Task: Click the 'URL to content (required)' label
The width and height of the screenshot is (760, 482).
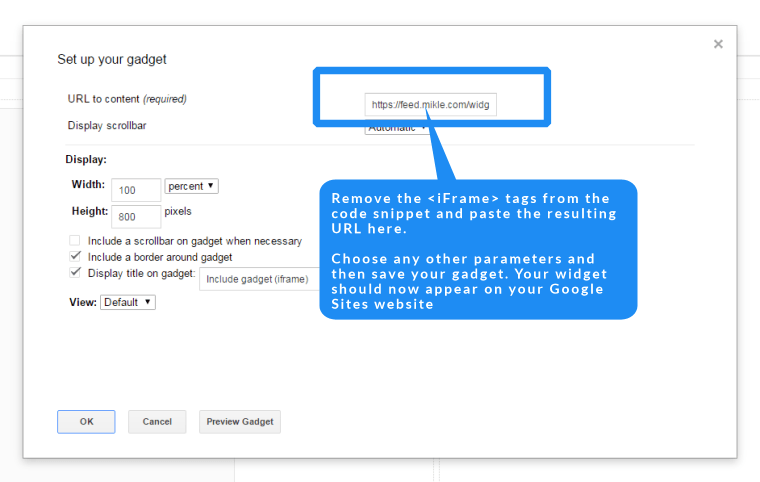Action: click(127, 99)
